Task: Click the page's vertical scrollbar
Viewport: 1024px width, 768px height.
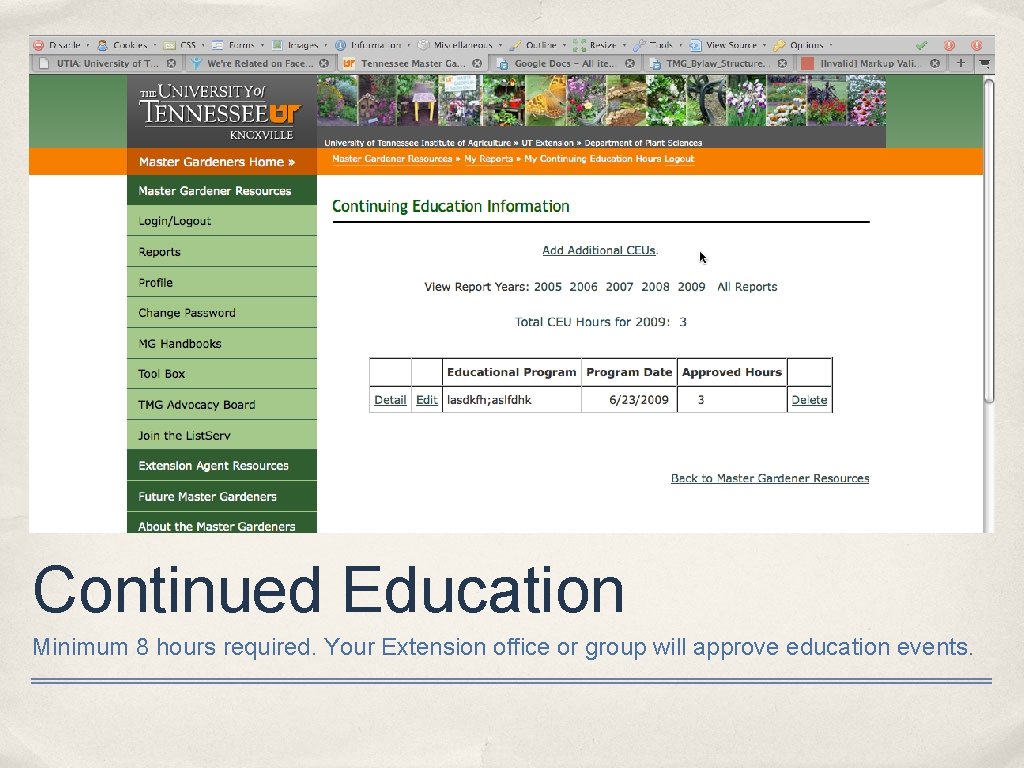Action: [x=989, y=241]
